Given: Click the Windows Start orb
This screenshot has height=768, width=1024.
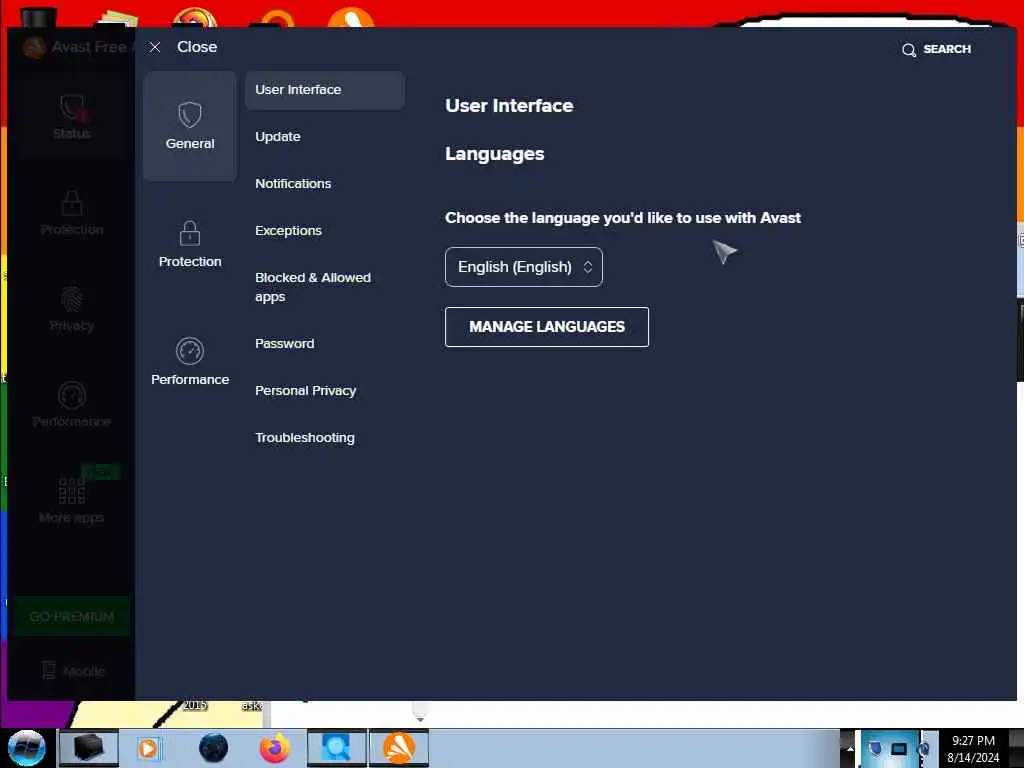Looking at the screenshot, I should tap(27, 748).
